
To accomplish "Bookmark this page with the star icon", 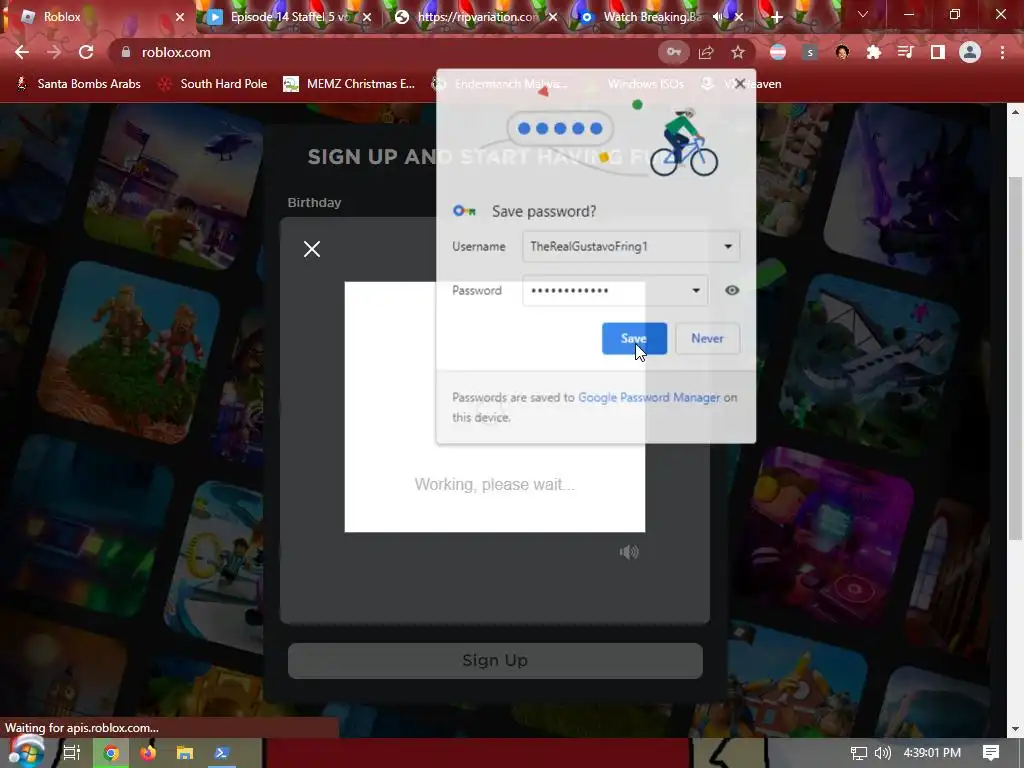I will tap(738, 52).
